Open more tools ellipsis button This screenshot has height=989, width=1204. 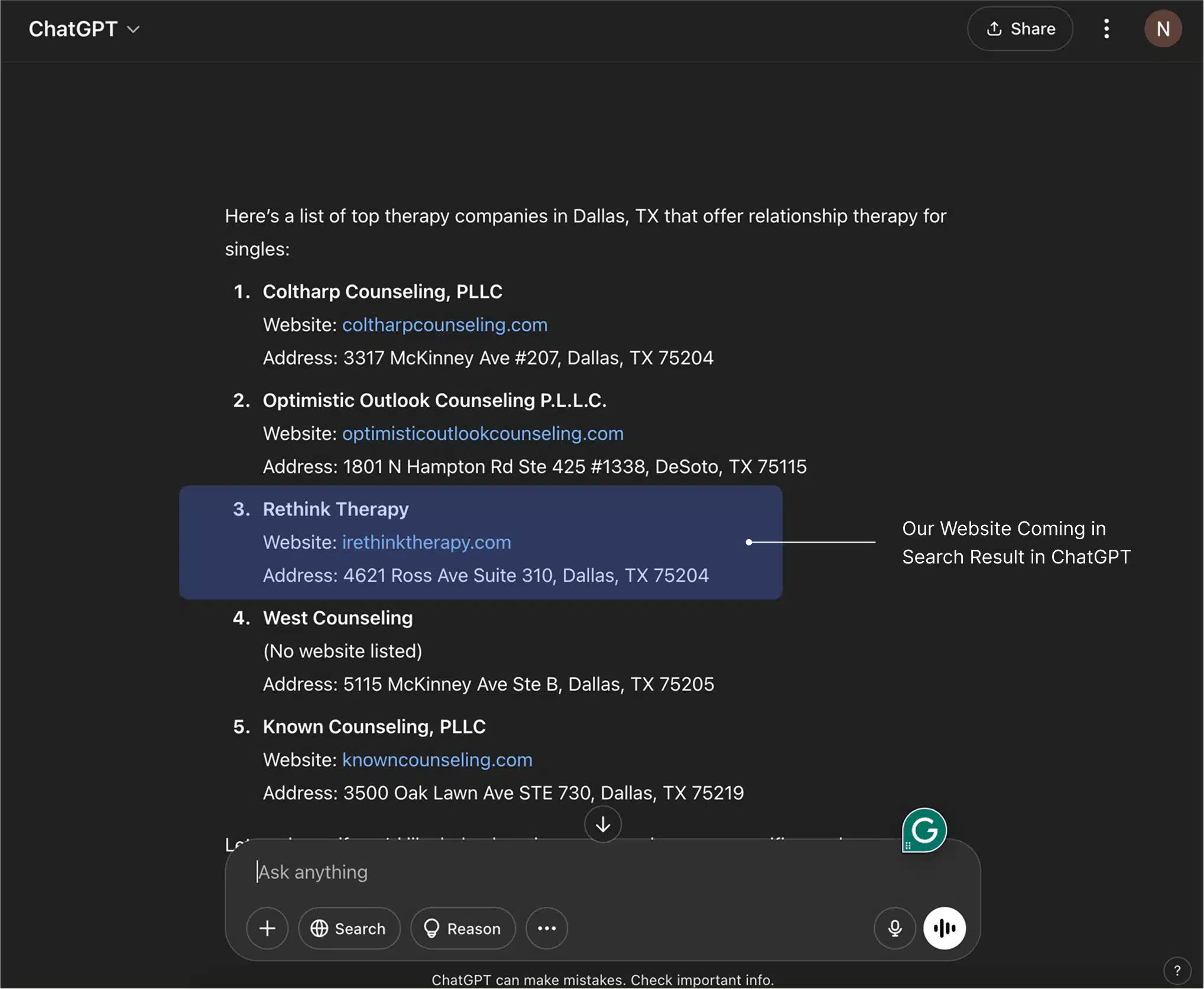point(547,928)
